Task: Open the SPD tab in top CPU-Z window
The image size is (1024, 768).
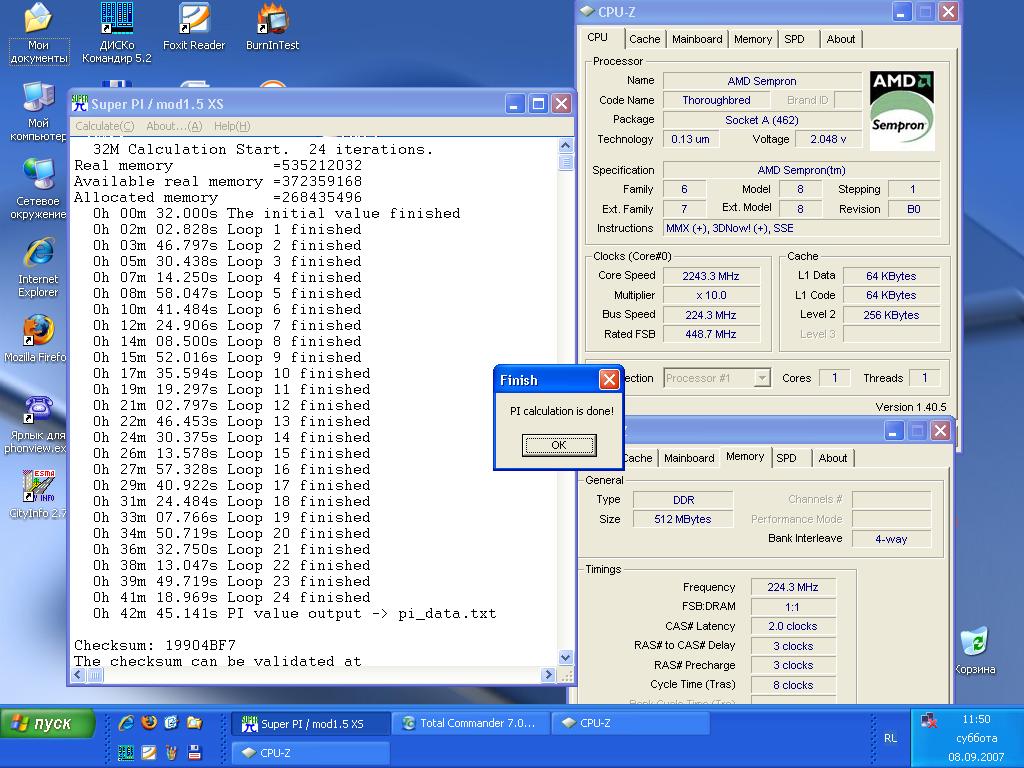Action: [794, 39]
